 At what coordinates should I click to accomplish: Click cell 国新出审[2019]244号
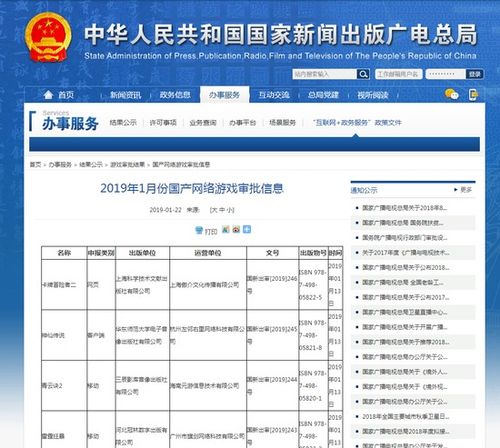pos(272,386)
